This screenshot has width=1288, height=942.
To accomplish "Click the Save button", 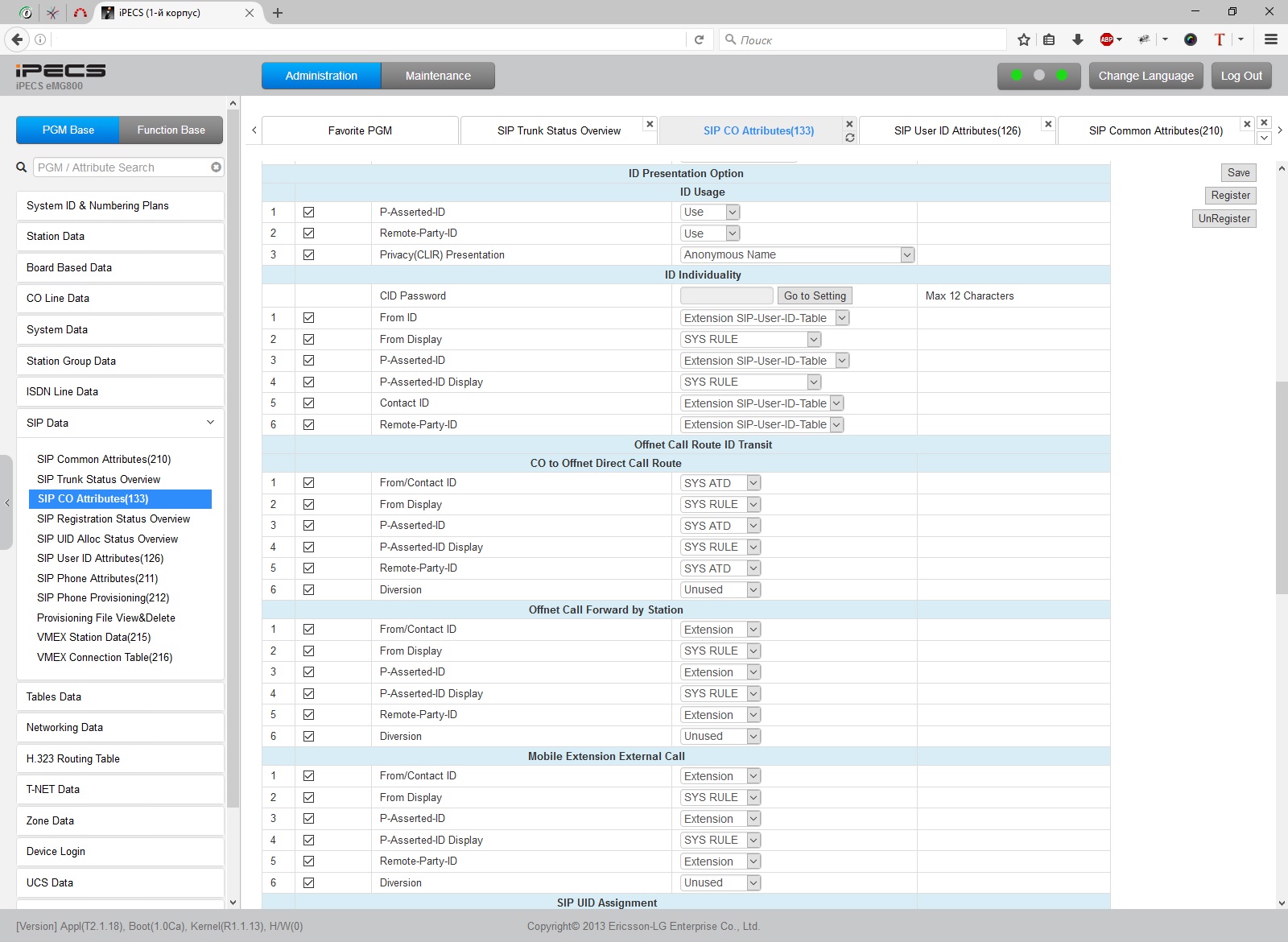I will coord(1238,172).
